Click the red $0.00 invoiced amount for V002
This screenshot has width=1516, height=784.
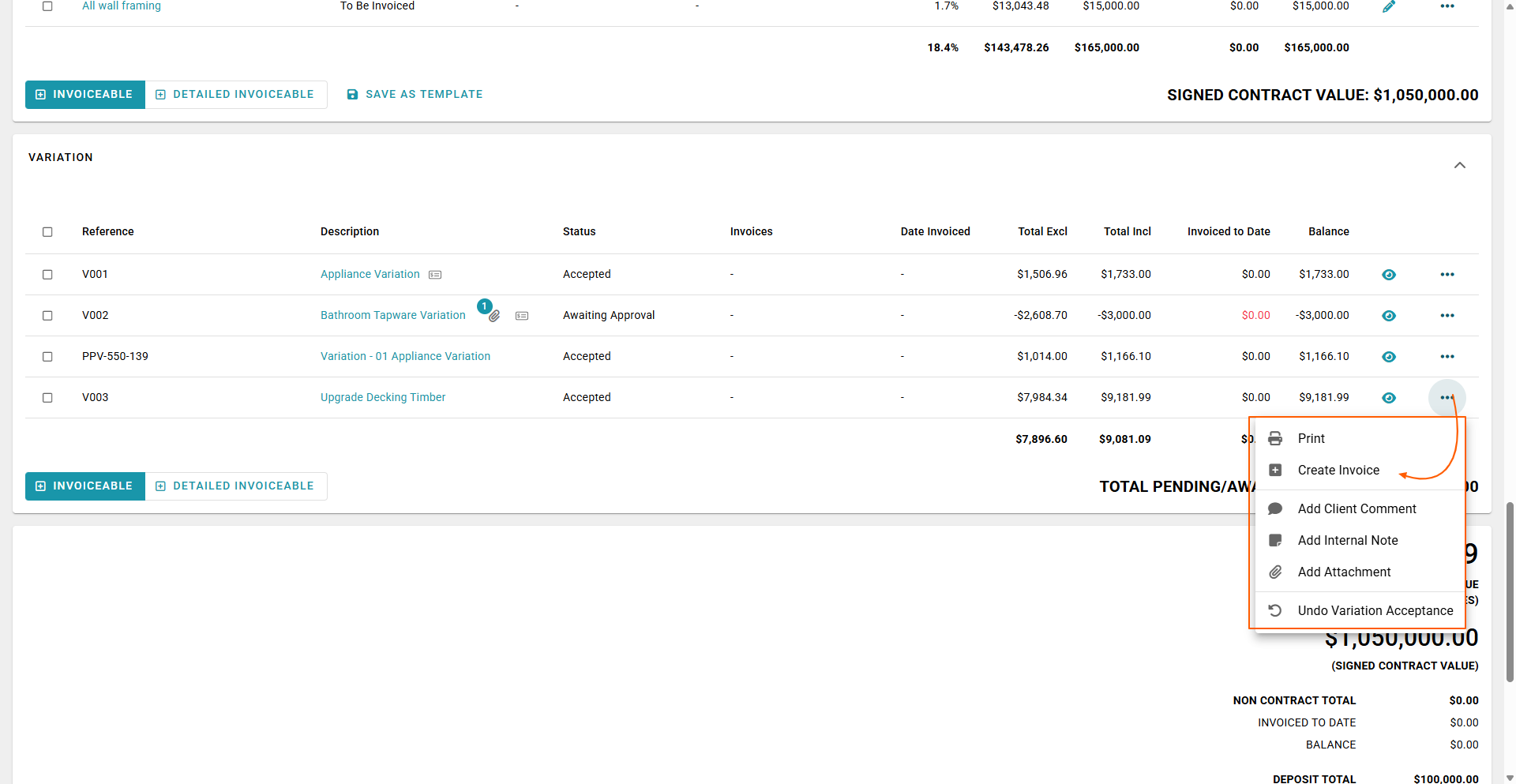pos(1255,315)
